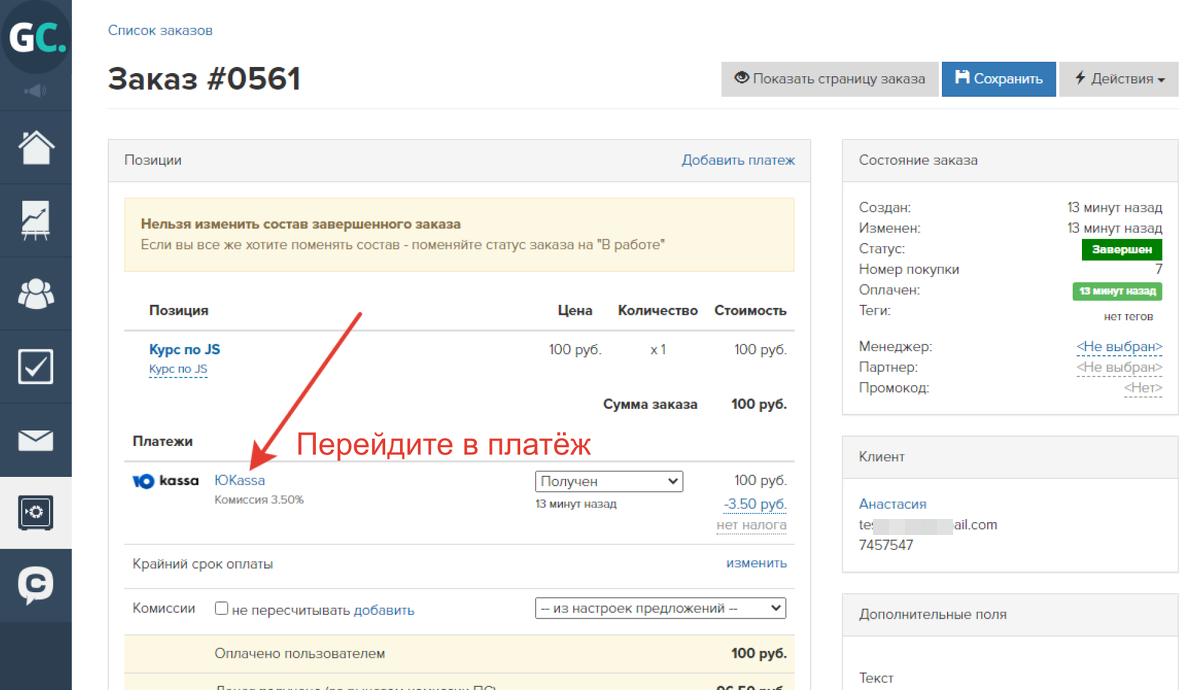Open the tasks checkmark sidebar icon
This screenshot has width=1199, height=690.
(36, 367)
